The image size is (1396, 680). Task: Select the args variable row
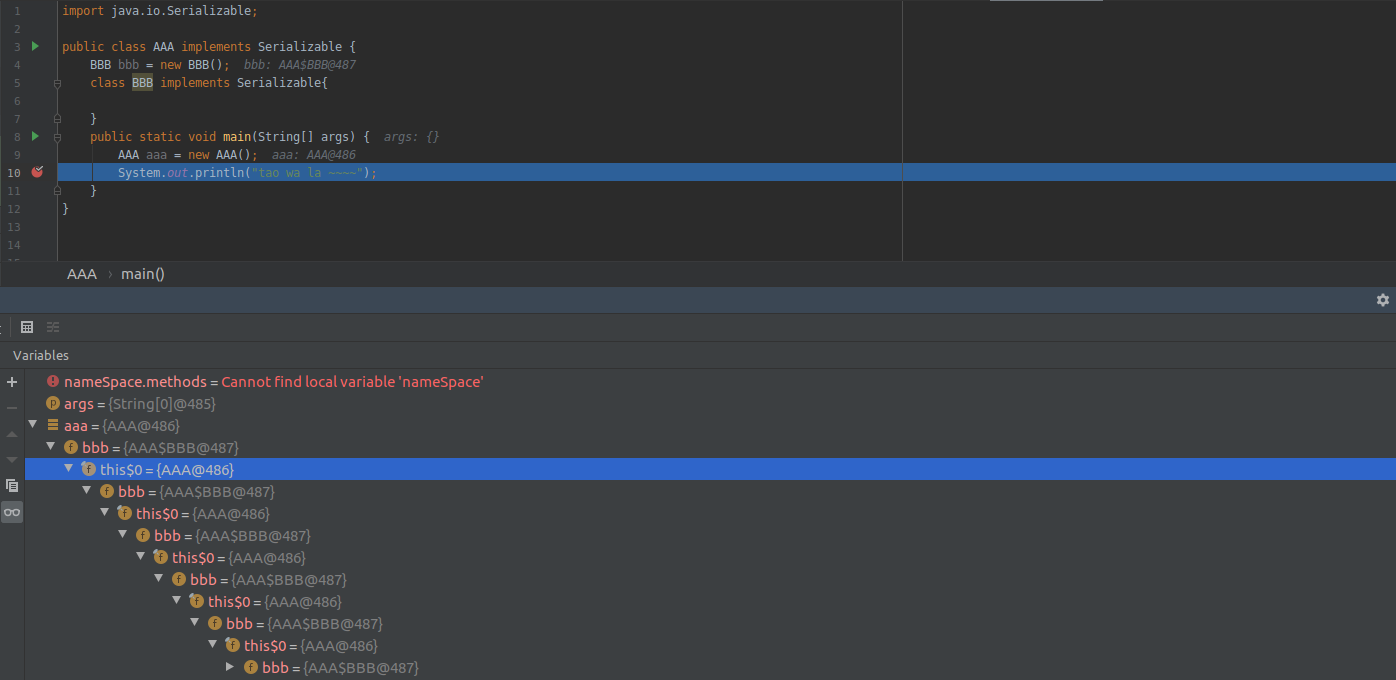pos(140,404)
